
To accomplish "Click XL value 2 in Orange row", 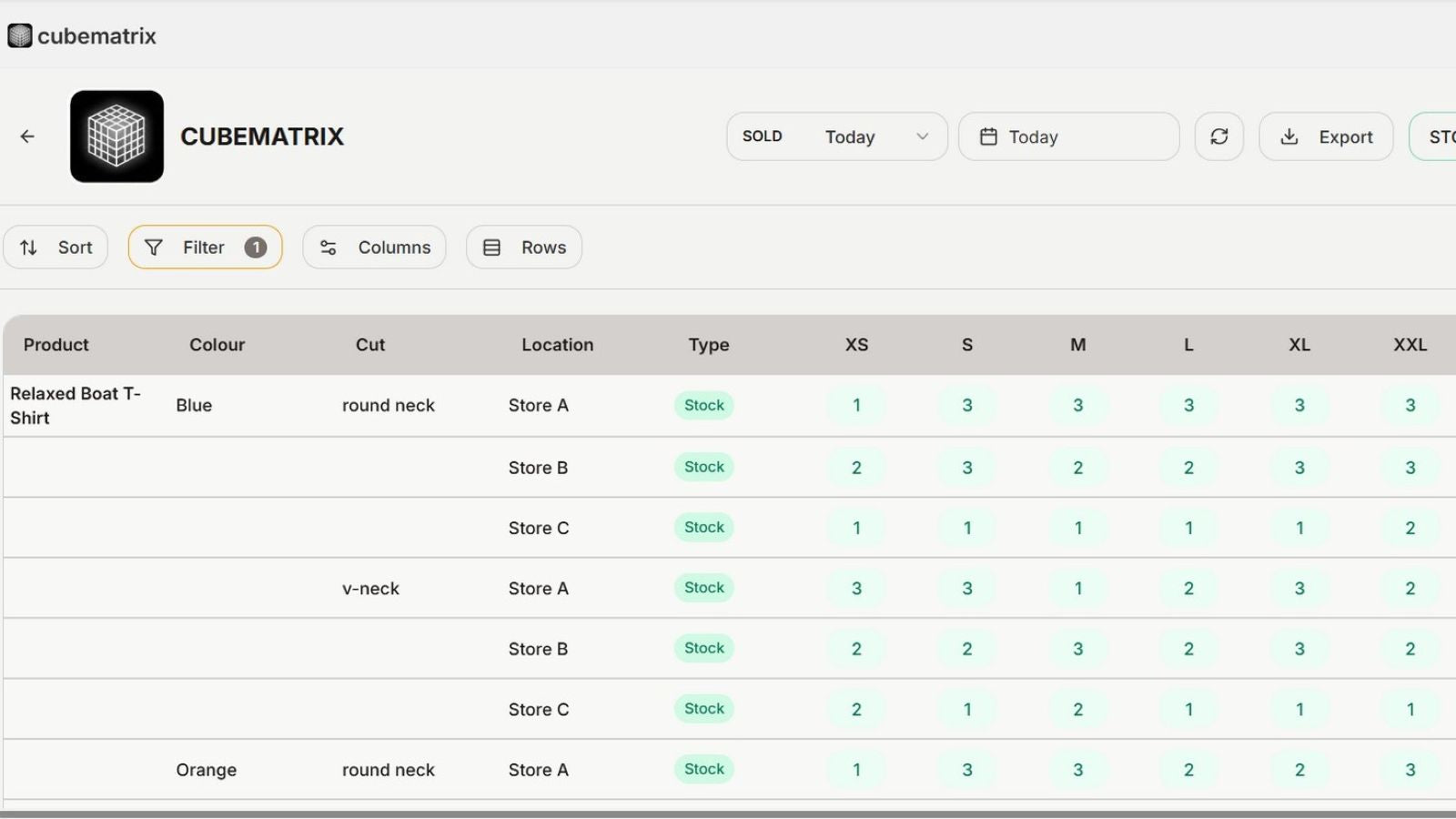I will tap(1299, 770).
